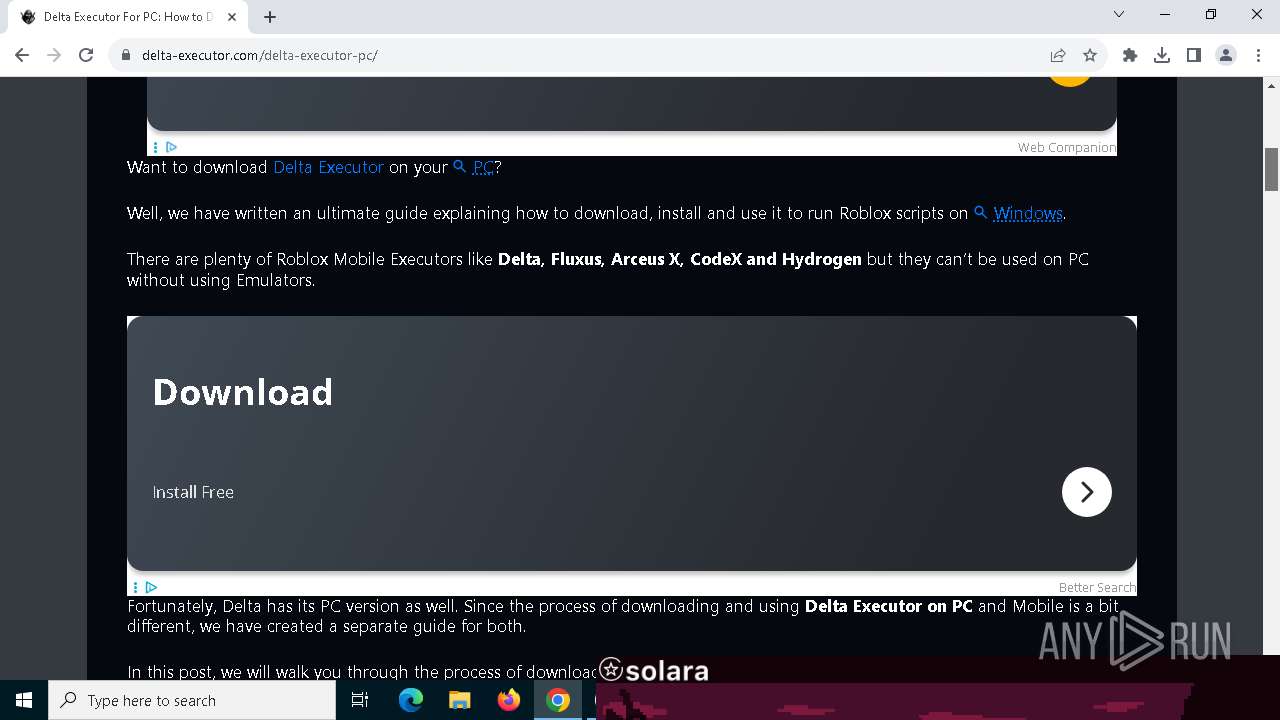
Task: Open Chrome extensions puzzle icon
Action: 1130,55
